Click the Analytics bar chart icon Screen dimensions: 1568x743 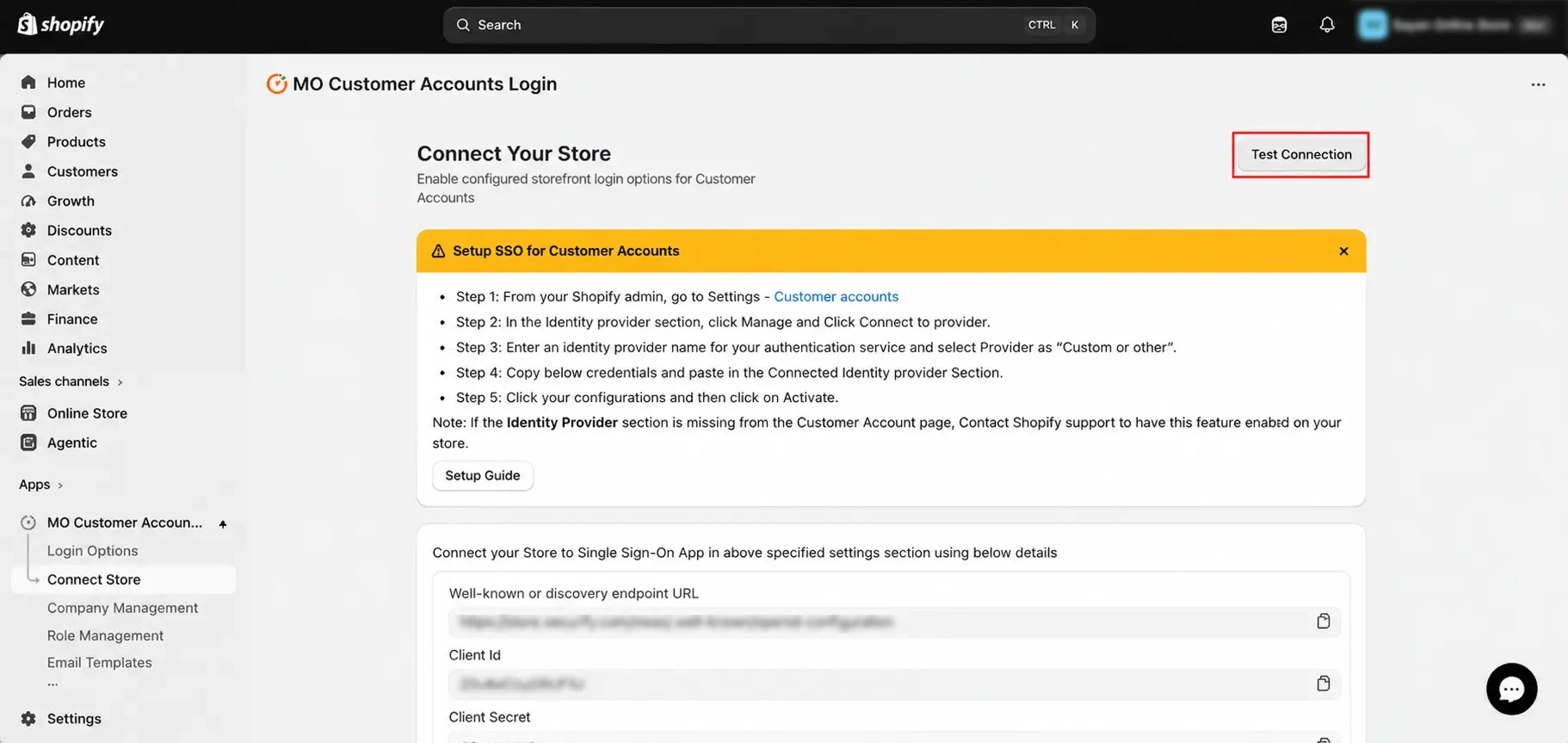click(28, 348)
